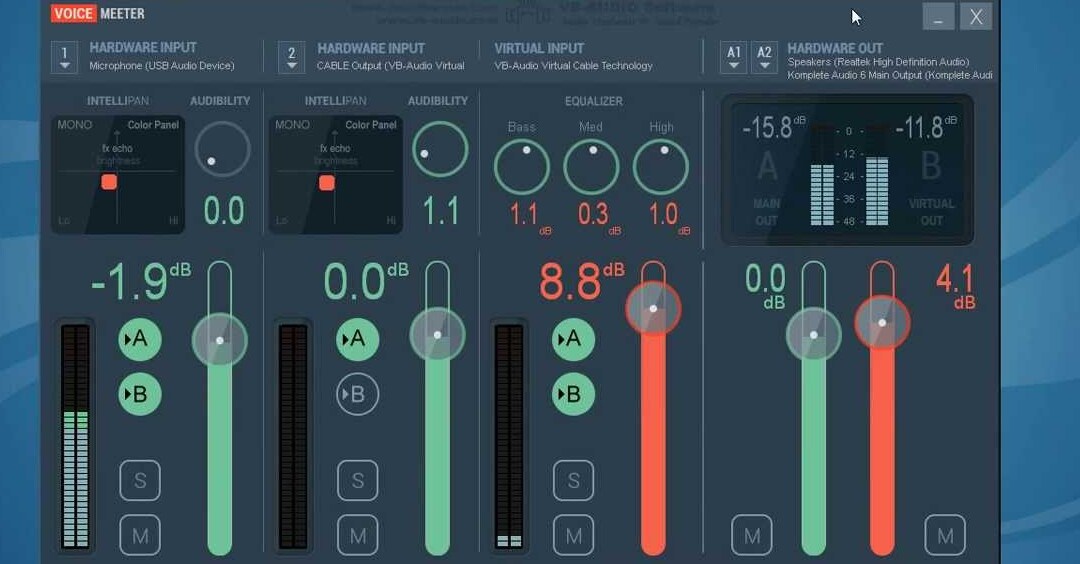Solo the Virtual Input channel
The width and height of the screenshot is (1080, 564).
(x=573, y=480)
